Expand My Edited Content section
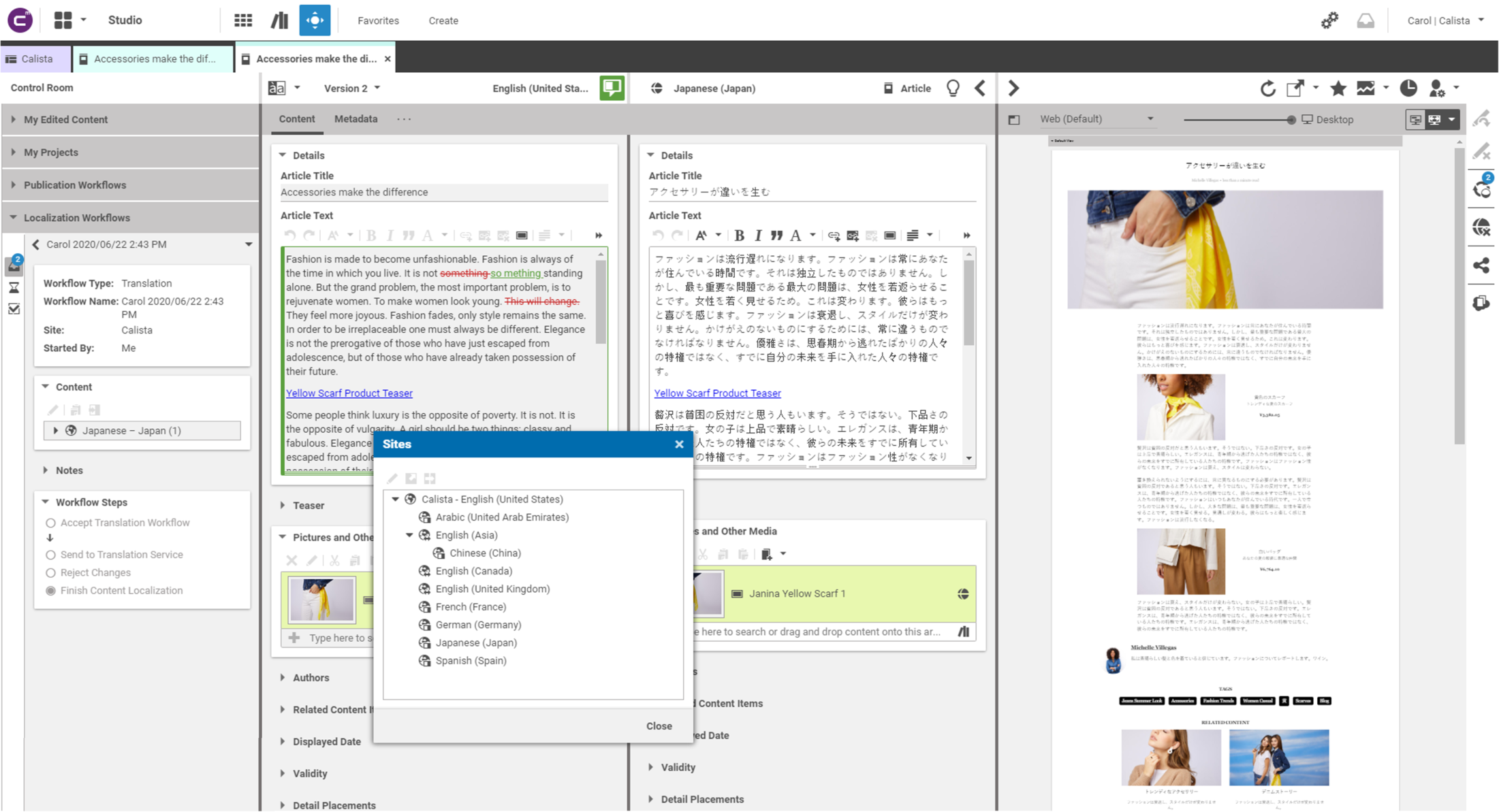This screenshot has width=1499, height=812. point(130,120)
